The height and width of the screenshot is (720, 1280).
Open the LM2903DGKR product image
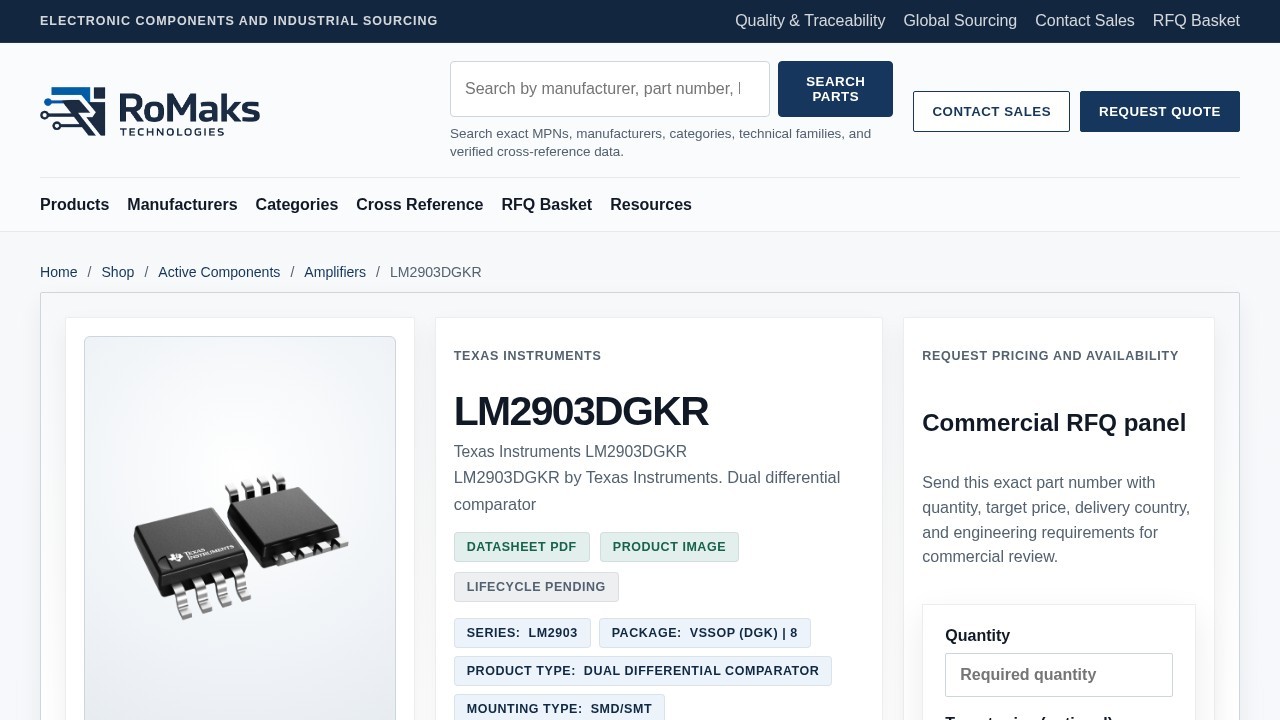point(240,545)
